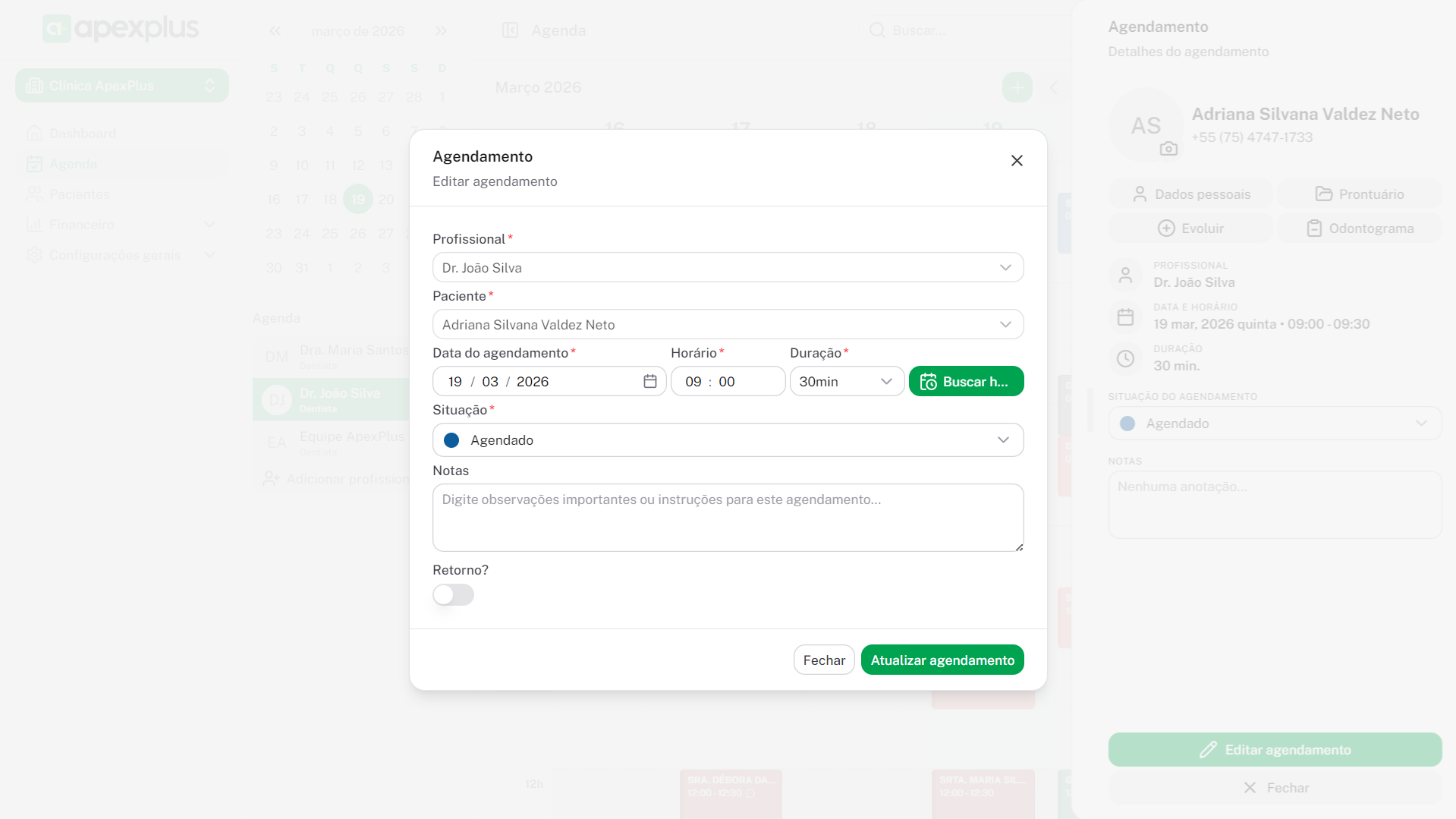Go to Dashboard in the sidebar

82,134
